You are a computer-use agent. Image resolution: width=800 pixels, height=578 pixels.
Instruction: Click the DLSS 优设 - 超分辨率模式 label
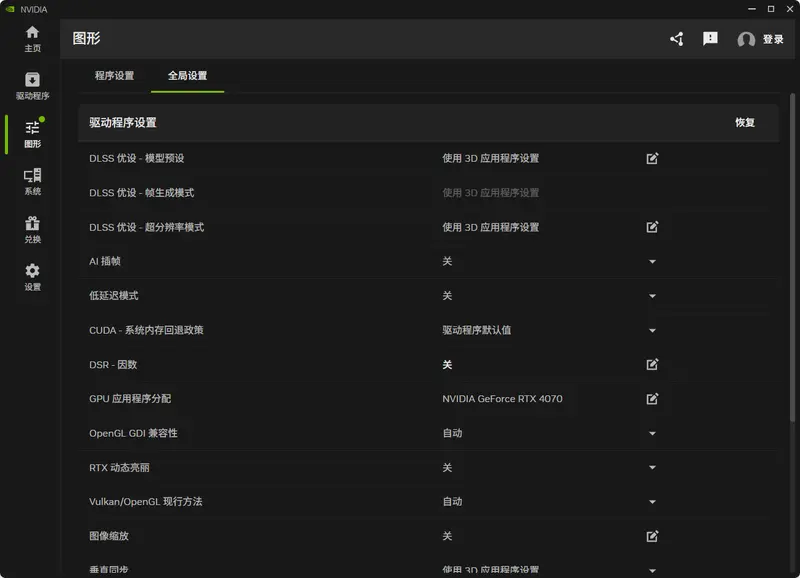(x=146, y=227)
